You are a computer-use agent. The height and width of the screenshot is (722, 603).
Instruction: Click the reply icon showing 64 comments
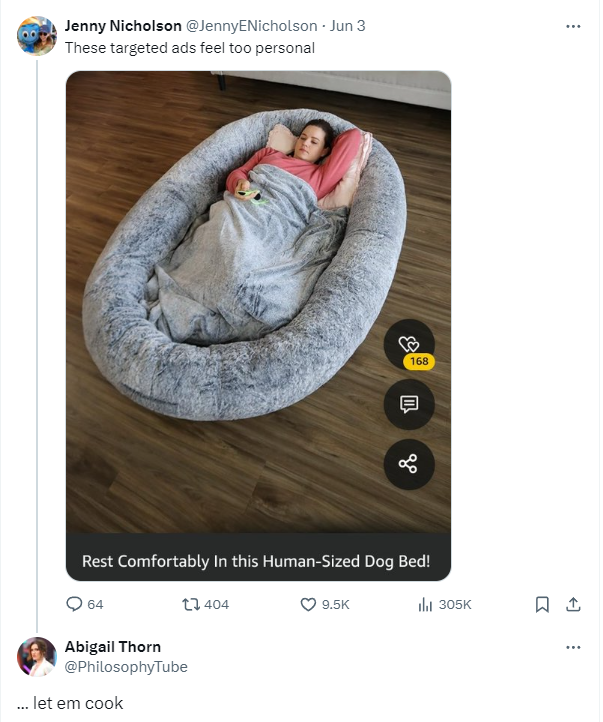click(74, 604)
